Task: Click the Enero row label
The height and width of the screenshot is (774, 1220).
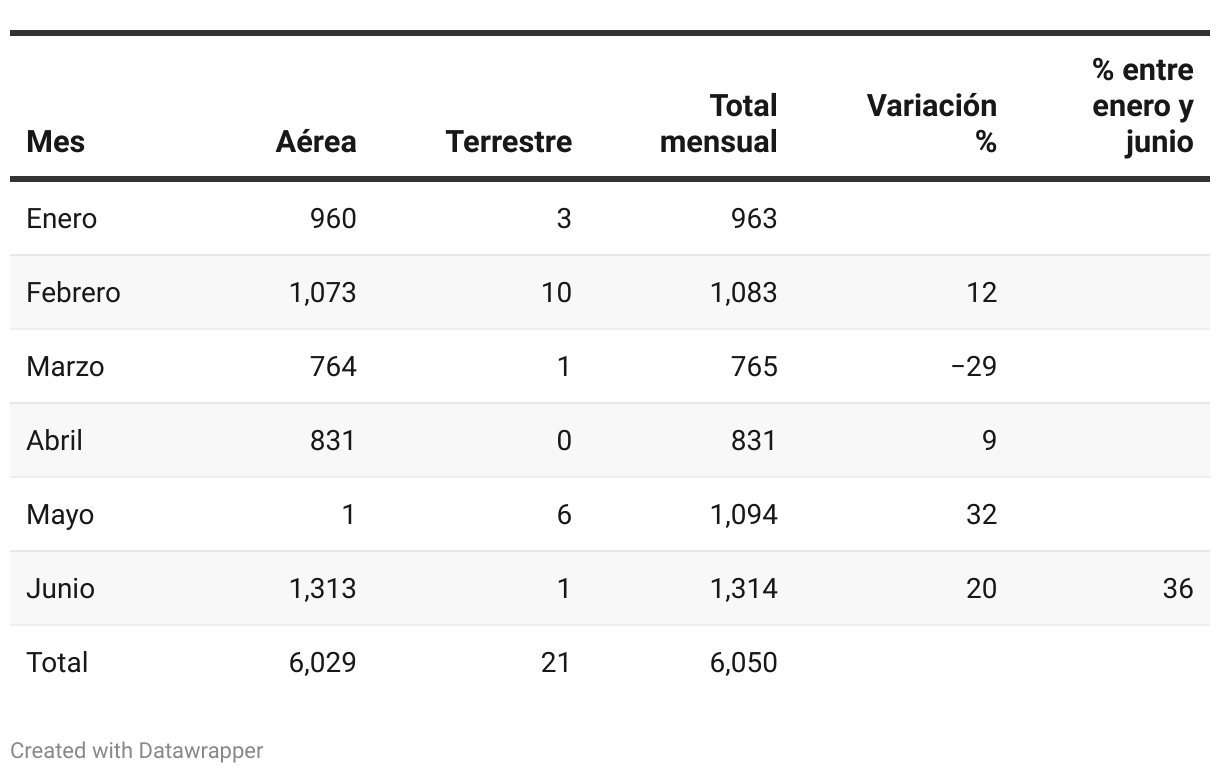Action: pyautogui.click(x=62, y=218)
